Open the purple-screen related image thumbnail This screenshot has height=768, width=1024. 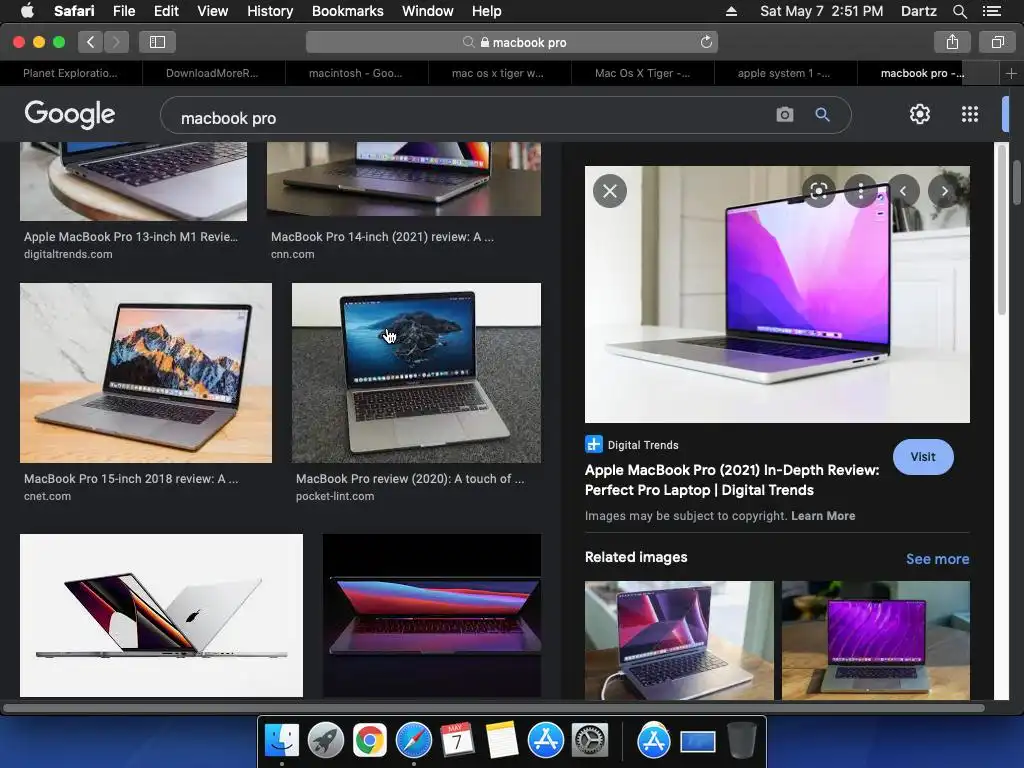[x=876, y=640]
